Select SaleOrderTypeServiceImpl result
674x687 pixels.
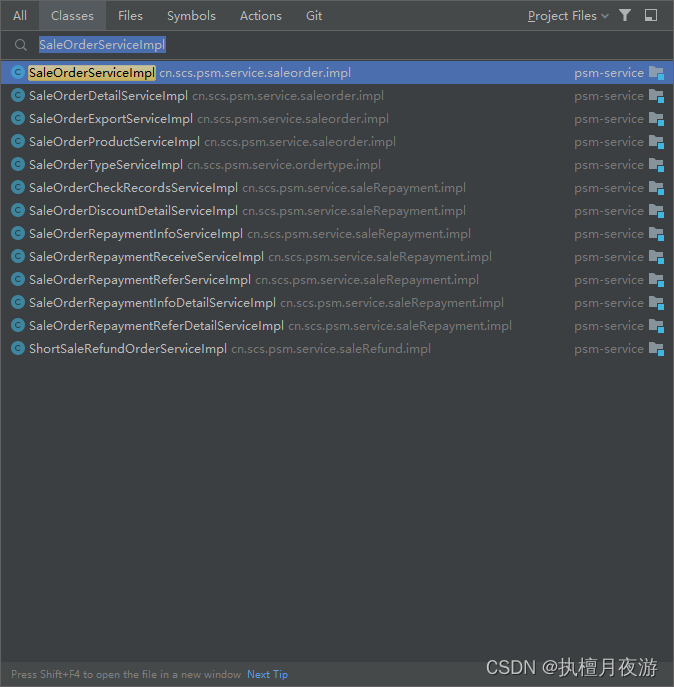[337, 165]
